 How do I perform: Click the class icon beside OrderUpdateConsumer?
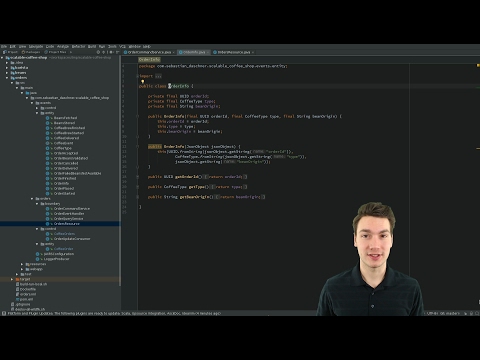[47, 239]
